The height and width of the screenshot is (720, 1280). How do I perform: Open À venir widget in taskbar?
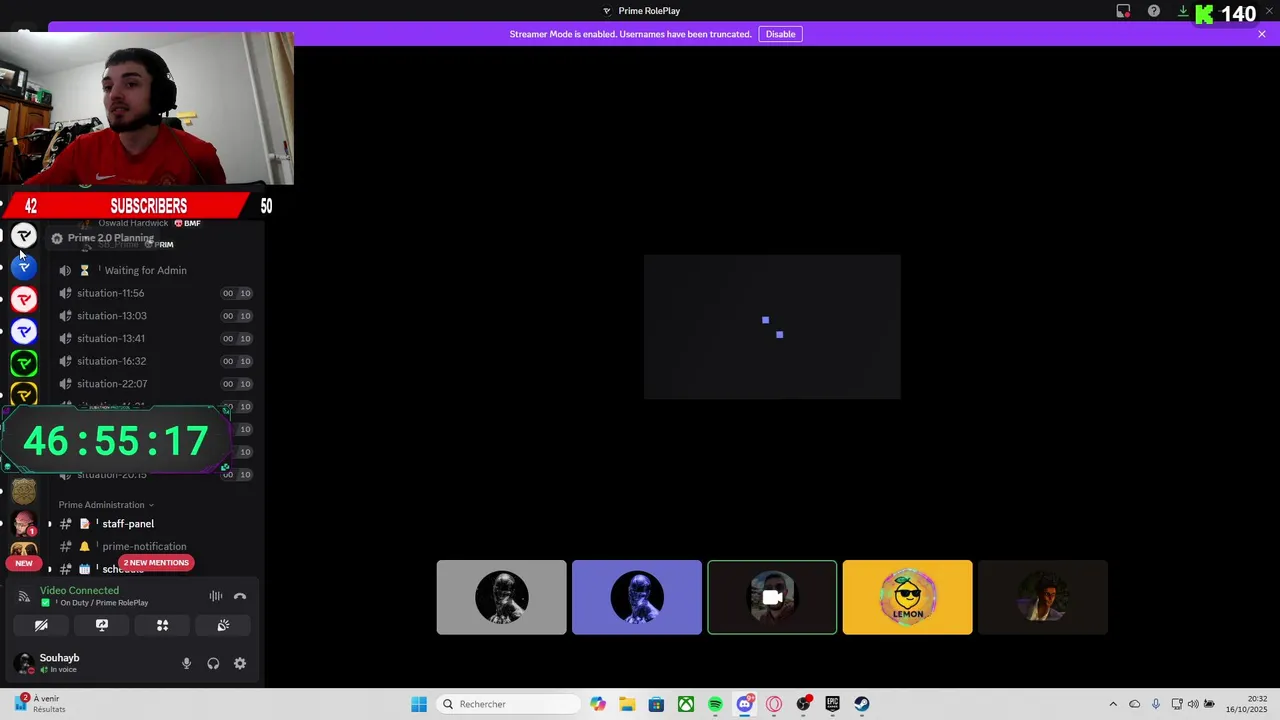pyautogui.click(x=40, y=704)
